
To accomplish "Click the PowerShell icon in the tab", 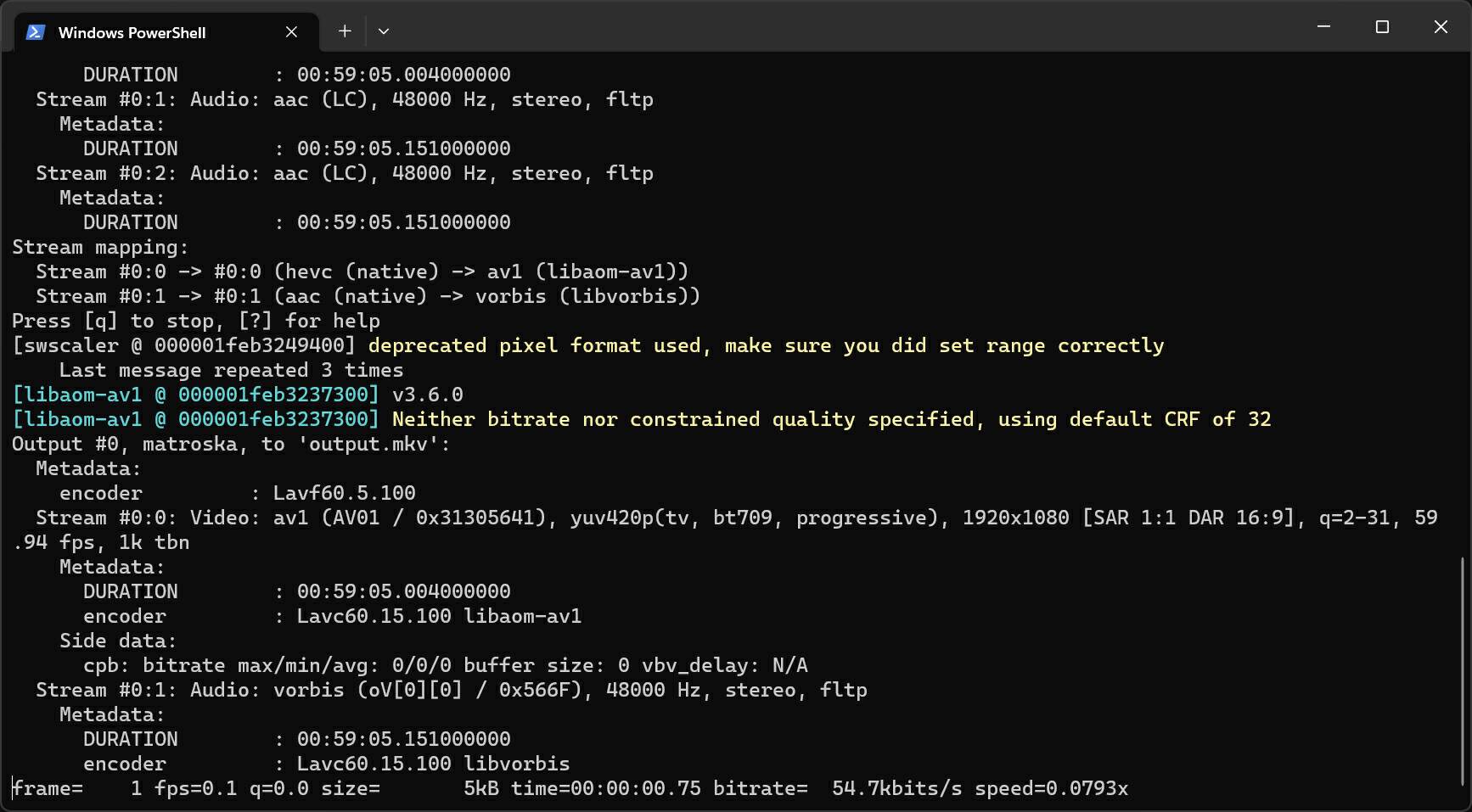I will (x=35, y=32).
